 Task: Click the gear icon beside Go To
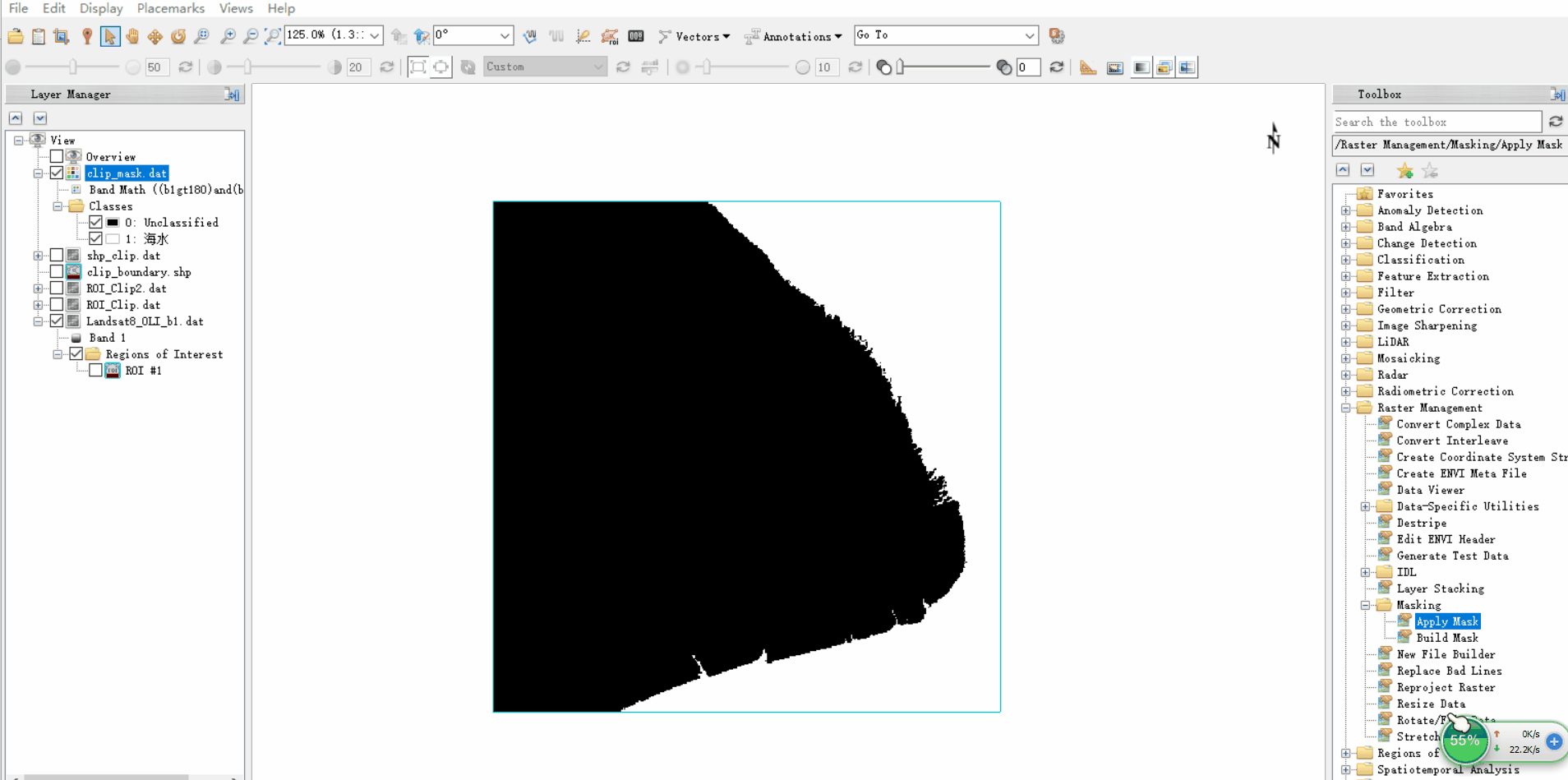[x=1057, y=36]
